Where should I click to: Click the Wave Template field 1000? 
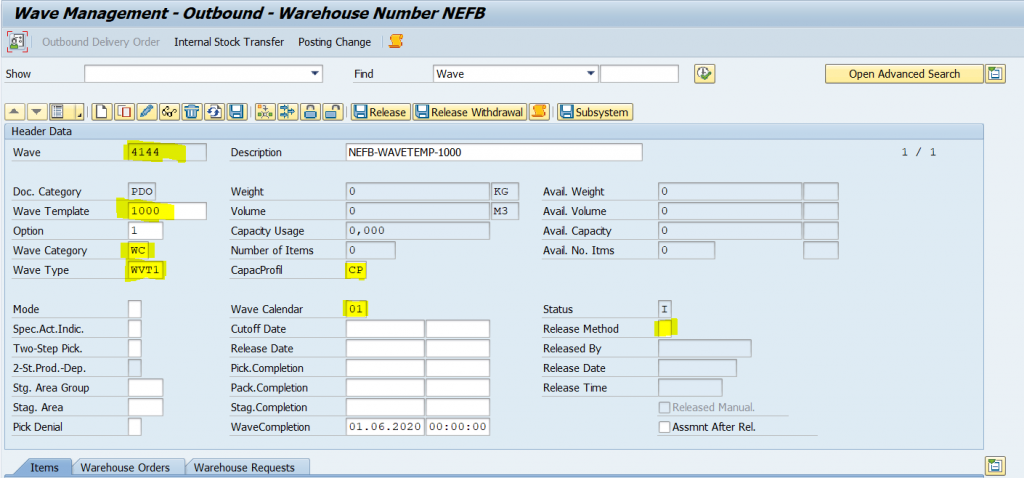[168, 211]
